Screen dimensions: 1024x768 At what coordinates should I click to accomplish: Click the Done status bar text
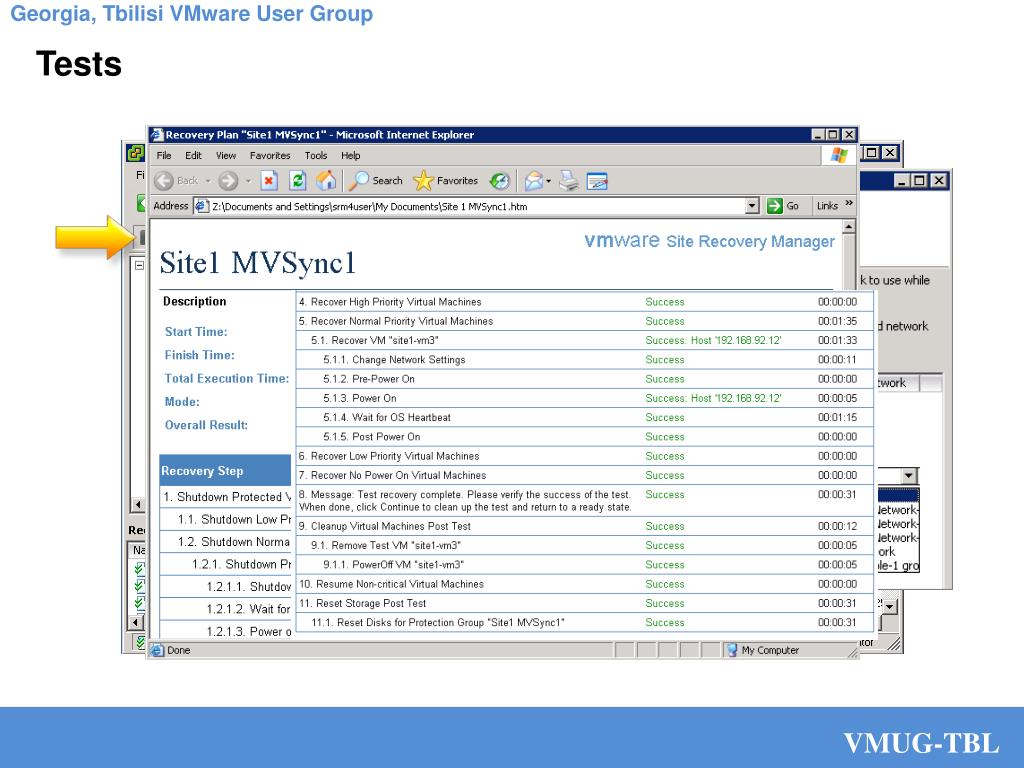click(178, 650)
